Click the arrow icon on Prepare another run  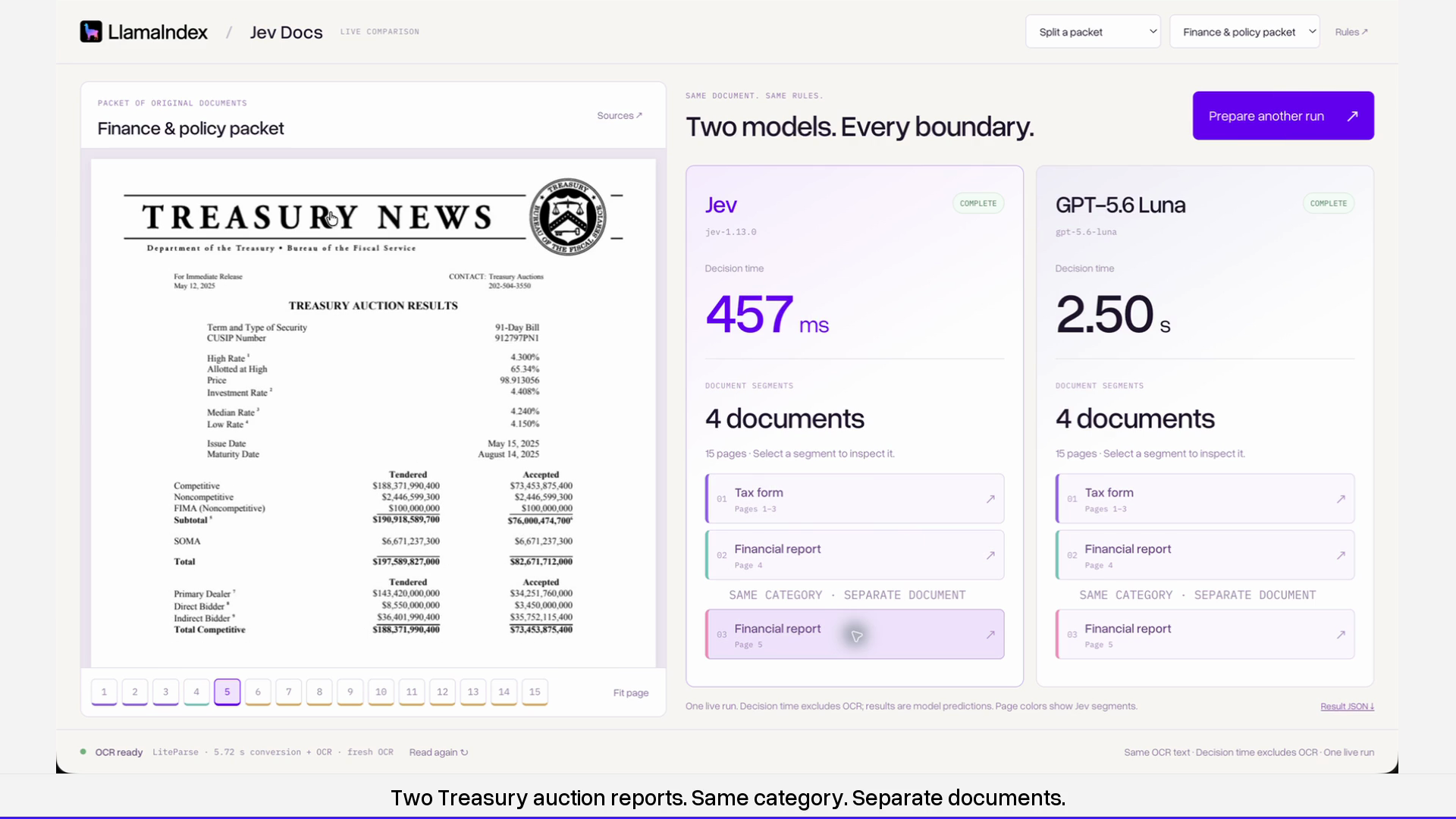pos(1352,116)
